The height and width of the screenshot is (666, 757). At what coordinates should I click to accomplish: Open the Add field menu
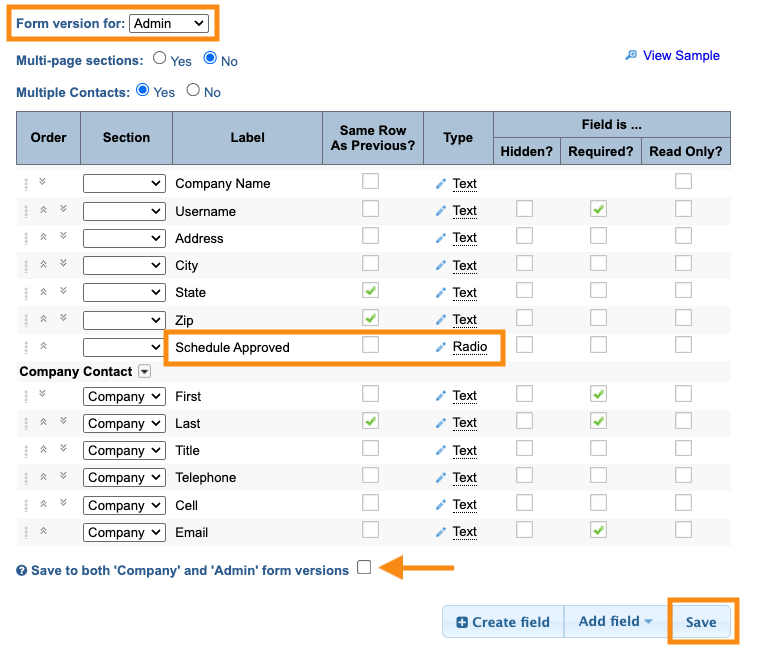(x=615, y=621)
